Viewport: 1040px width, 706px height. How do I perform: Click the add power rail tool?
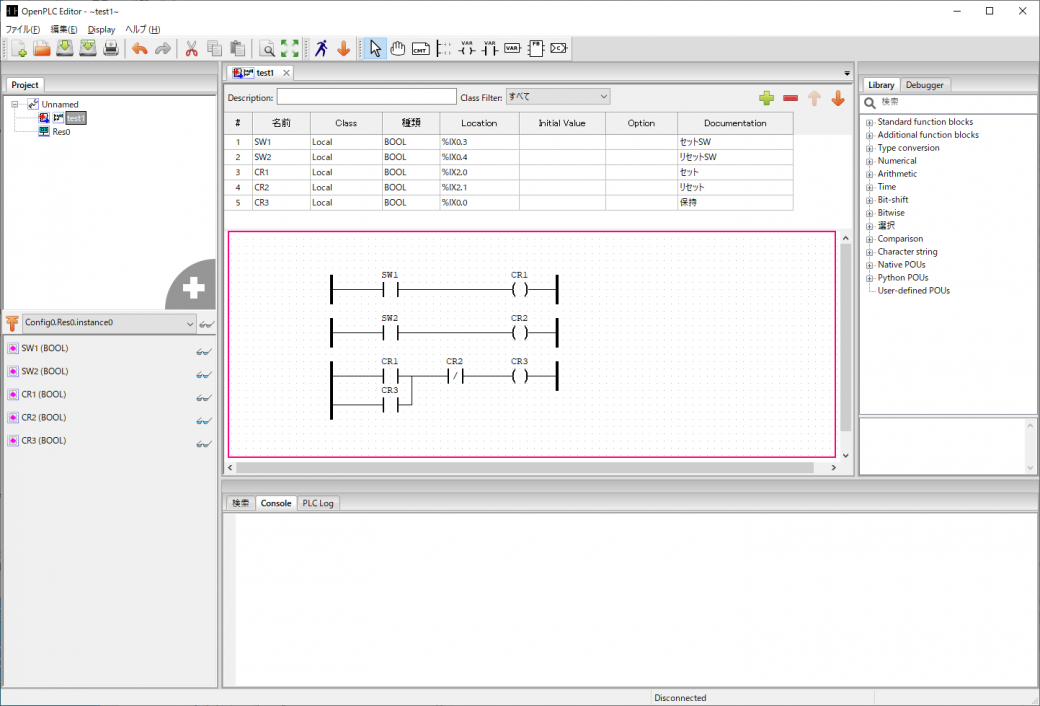pos(444,48)
